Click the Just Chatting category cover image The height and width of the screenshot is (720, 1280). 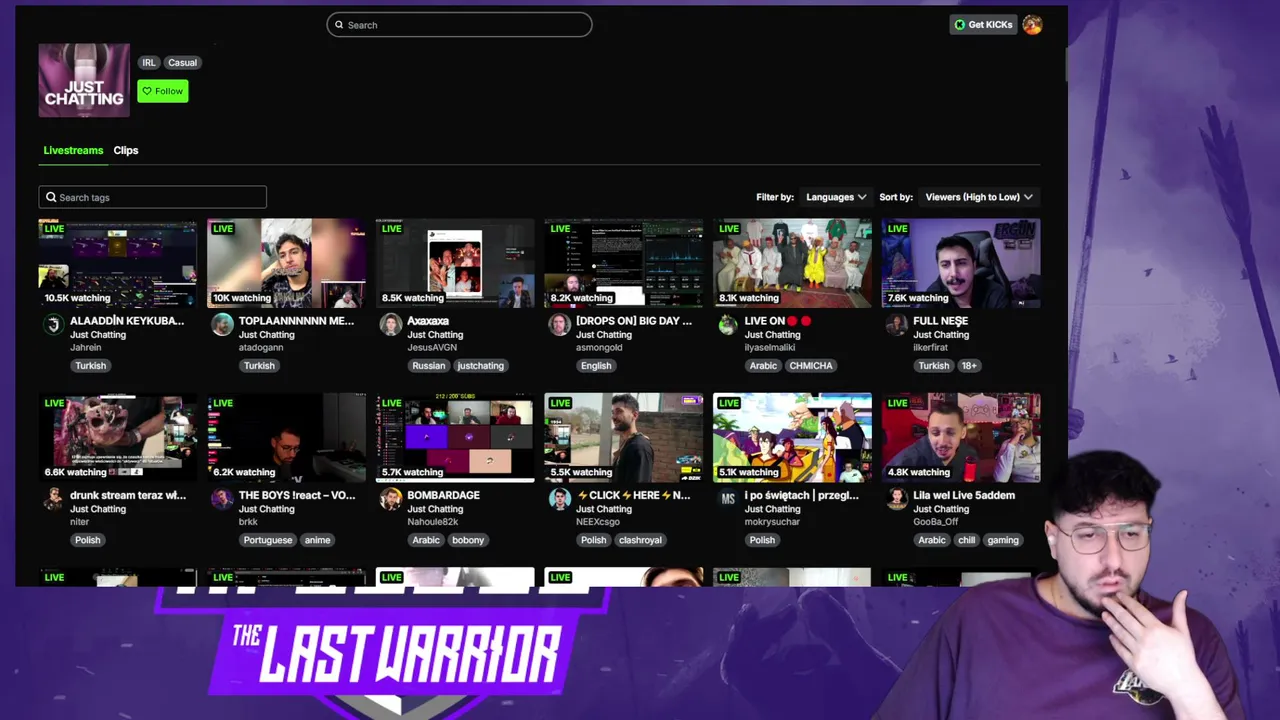point(84,80)
